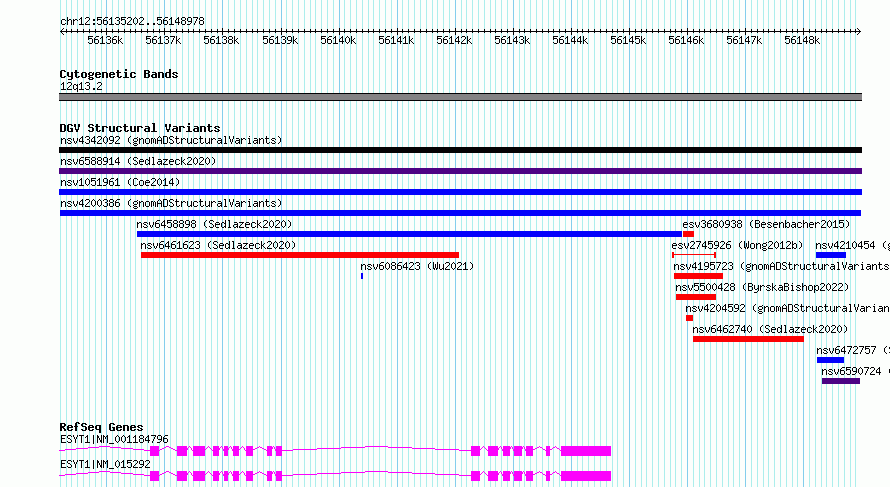Click the ESYT1|NM_001184796 gene label
Viewport: 890px width, 487px height.
[114, 439]
